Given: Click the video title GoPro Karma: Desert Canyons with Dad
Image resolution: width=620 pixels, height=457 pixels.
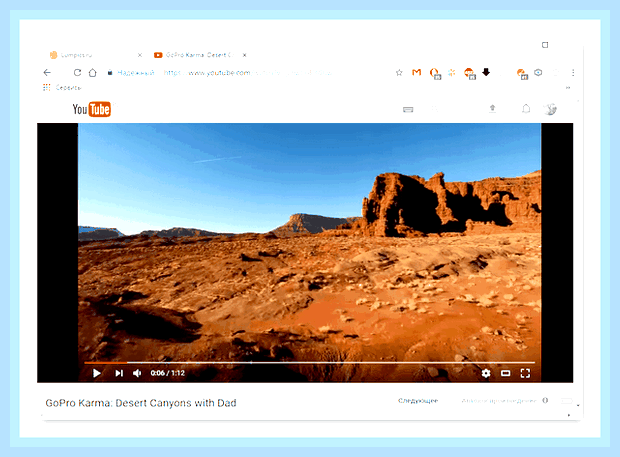Looking at the screenshot, I should coord(141,403).
